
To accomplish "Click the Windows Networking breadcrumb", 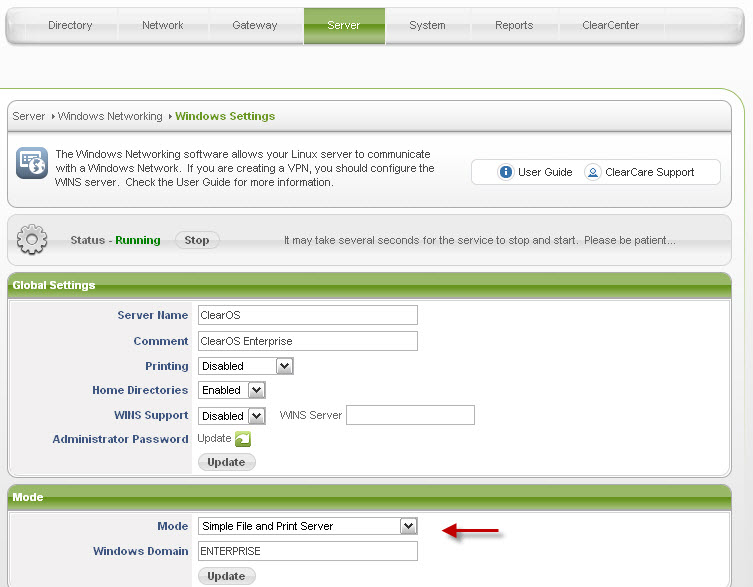I will (110, 116).
